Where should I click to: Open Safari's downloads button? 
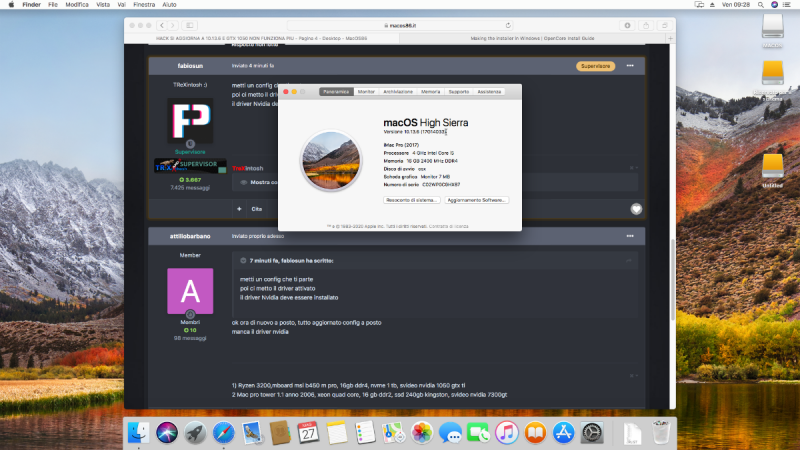point(628,26)
